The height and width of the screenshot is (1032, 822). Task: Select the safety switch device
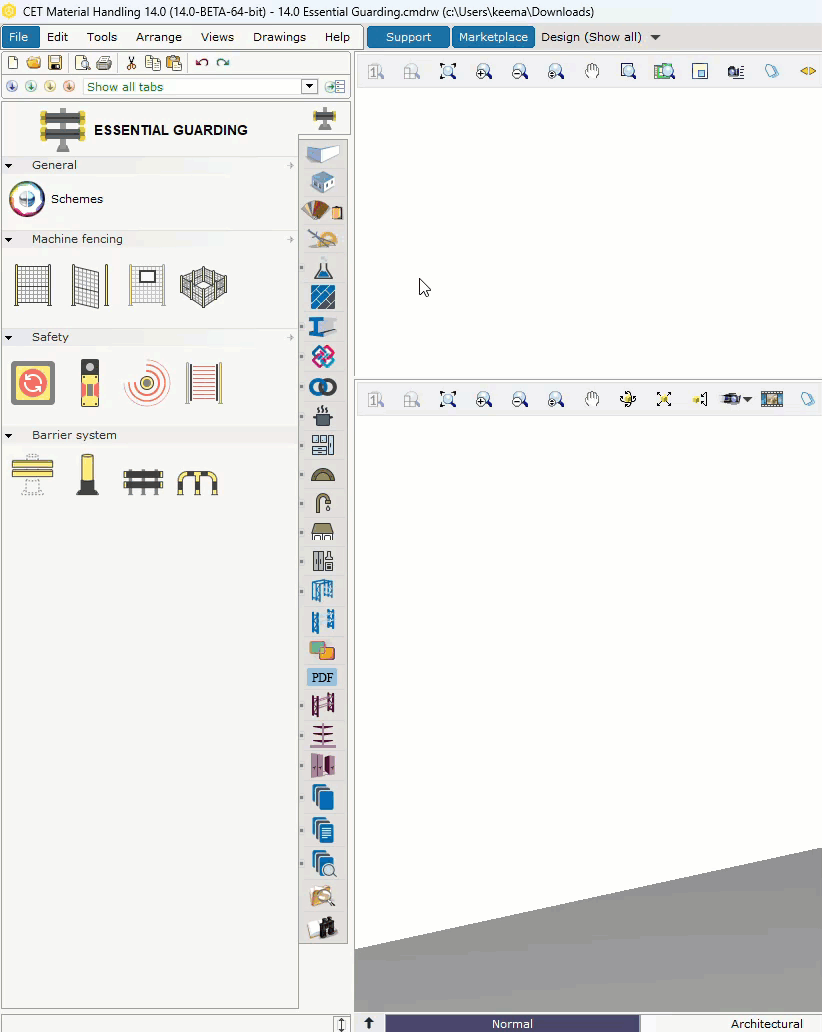point(90,383)
